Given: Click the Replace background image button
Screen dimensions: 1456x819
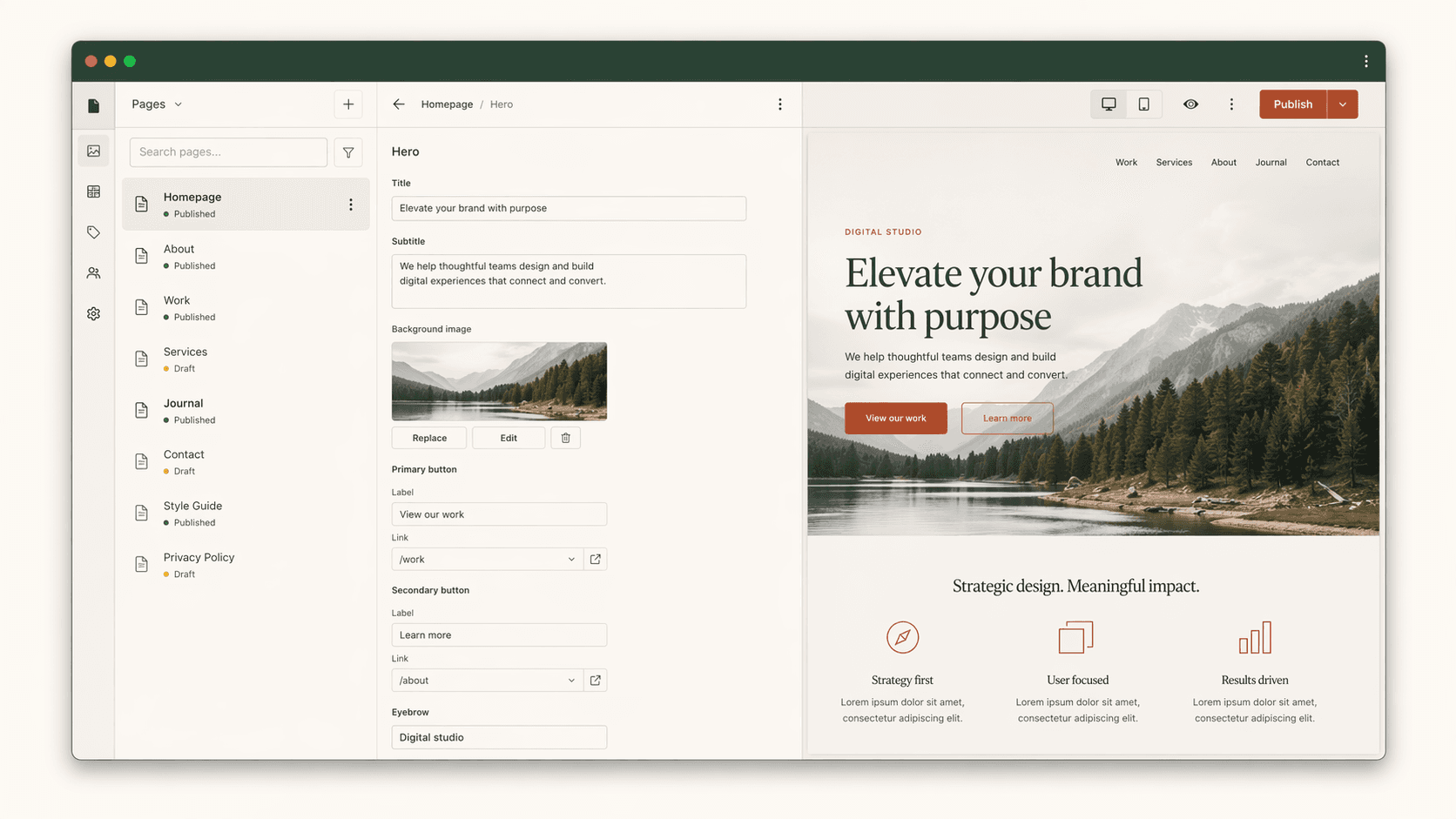Looking at the screenshot, I should (429, 438).
